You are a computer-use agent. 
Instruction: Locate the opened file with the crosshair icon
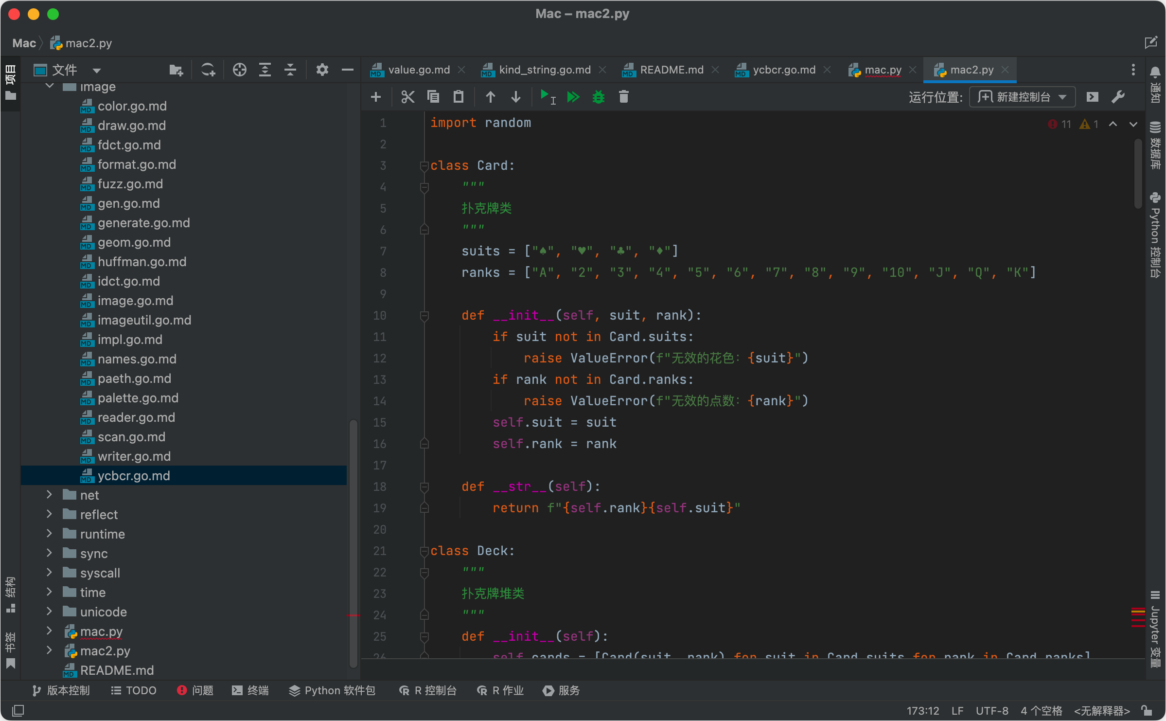coord(239,70)
